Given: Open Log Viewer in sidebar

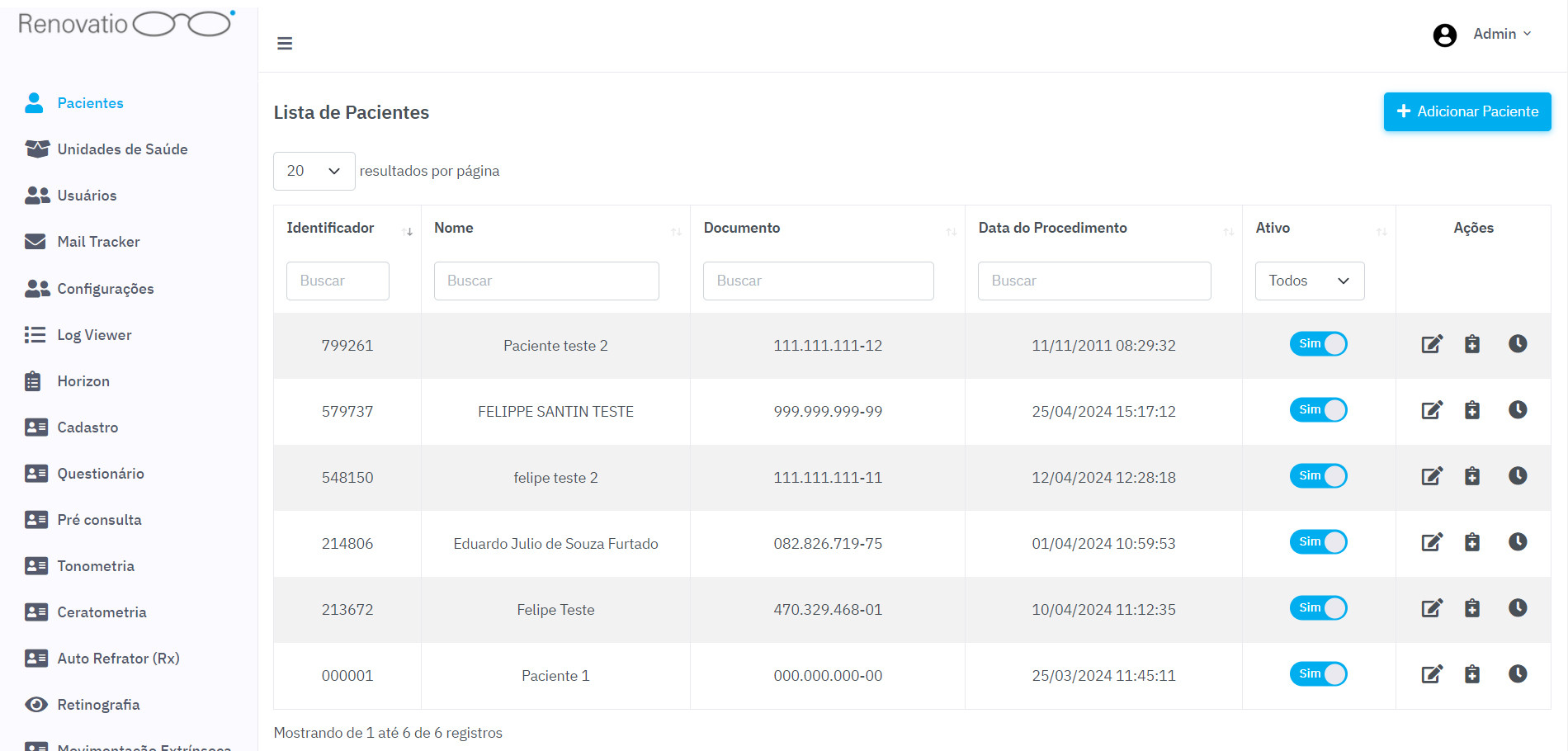Looking at the screenshot, I should click(94, 335).
